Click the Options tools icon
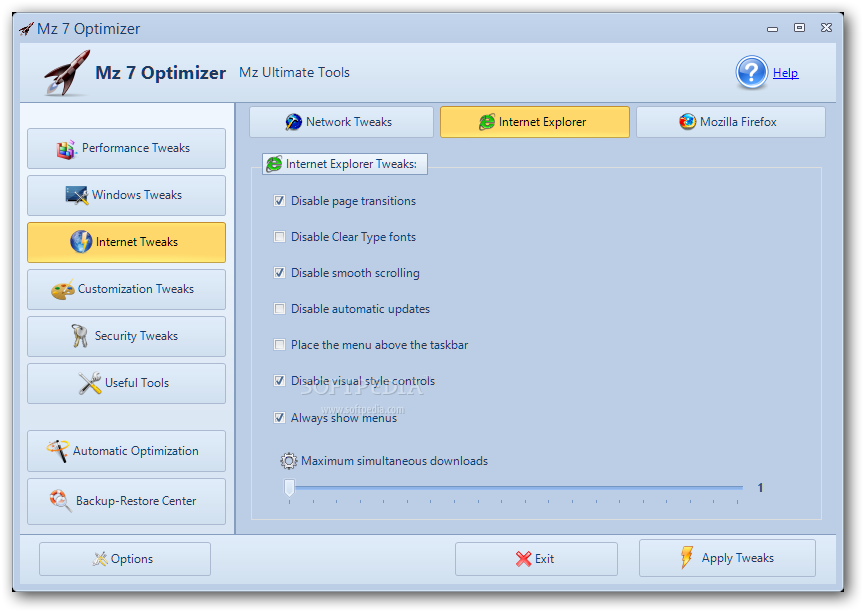 point(100,559)
